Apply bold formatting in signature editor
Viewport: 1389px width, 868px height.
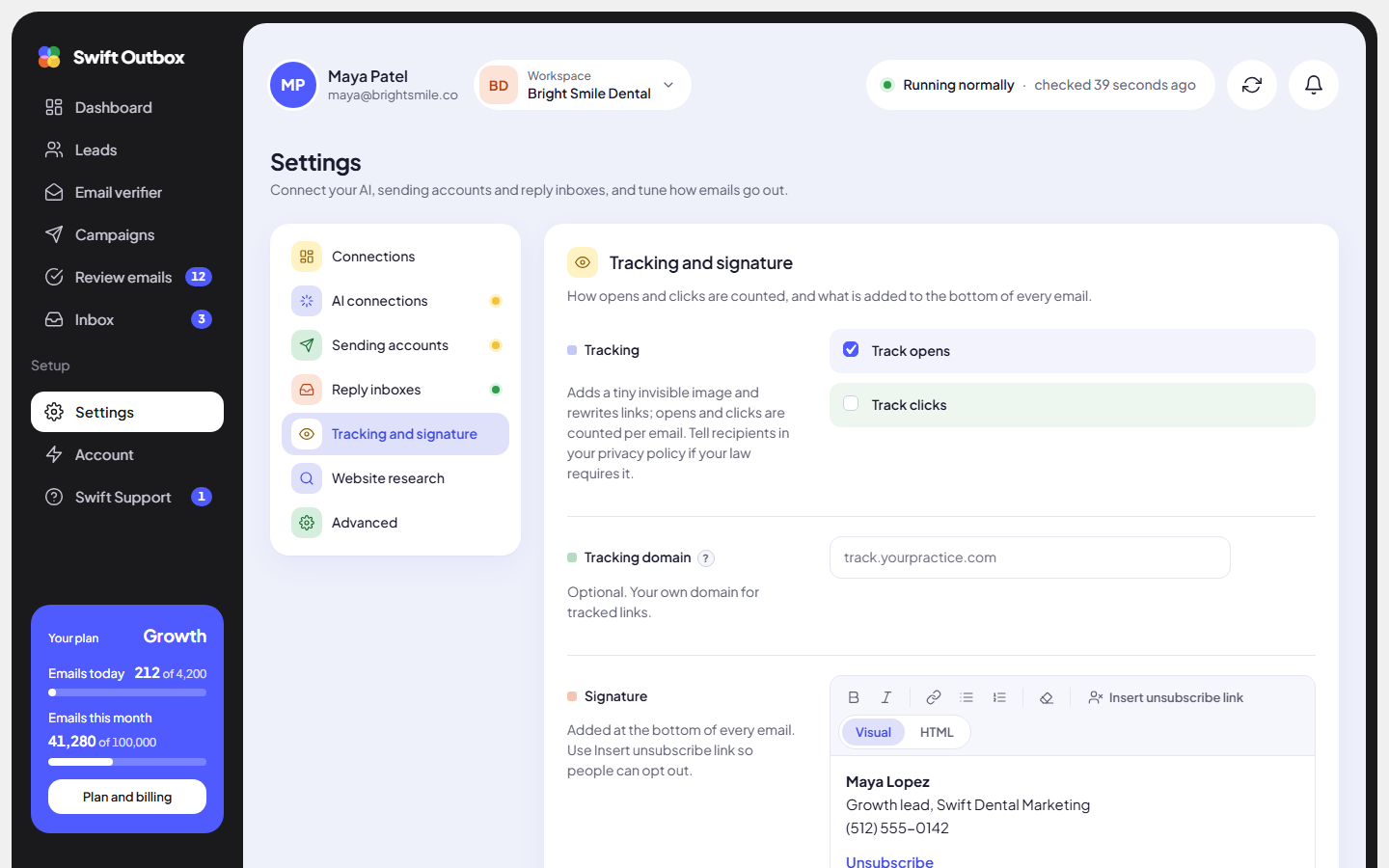pos(854,697)
